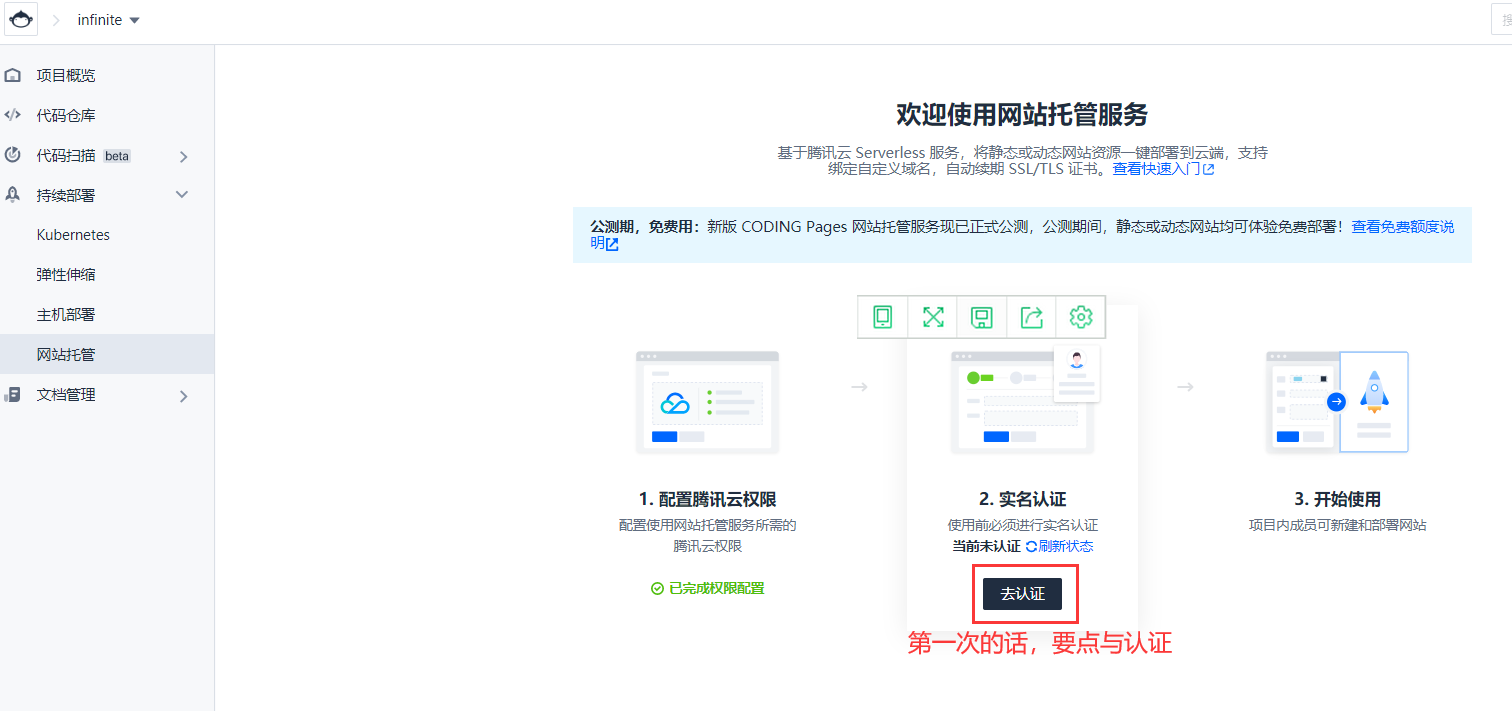Open the settings gear icon in the toolbar
Viewport: 1512px width, 711px height.
point(1079,317)
